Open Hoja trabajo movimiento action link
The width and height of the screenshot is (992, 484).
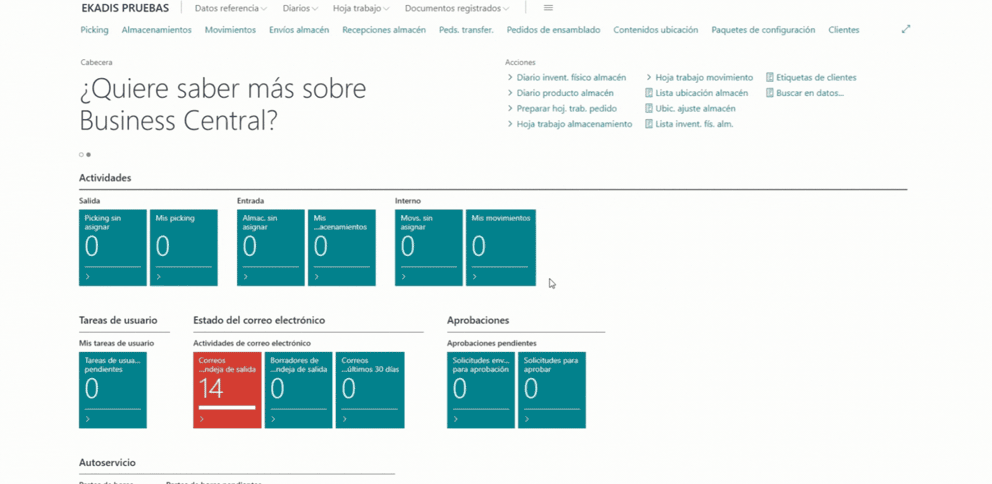click(x=704, y=77)
